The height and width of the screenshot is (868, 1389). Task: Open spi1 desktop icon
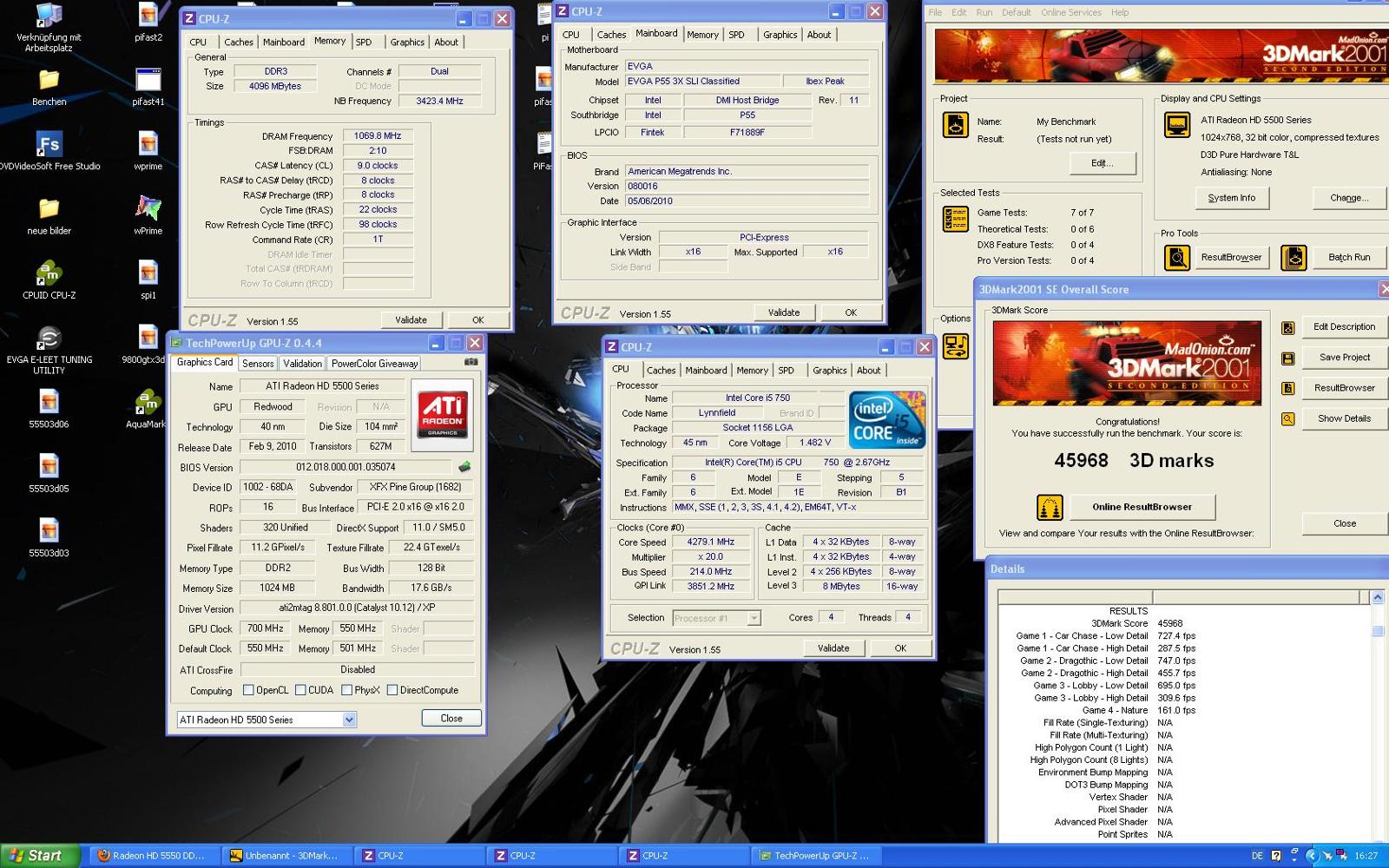(148, 273)
